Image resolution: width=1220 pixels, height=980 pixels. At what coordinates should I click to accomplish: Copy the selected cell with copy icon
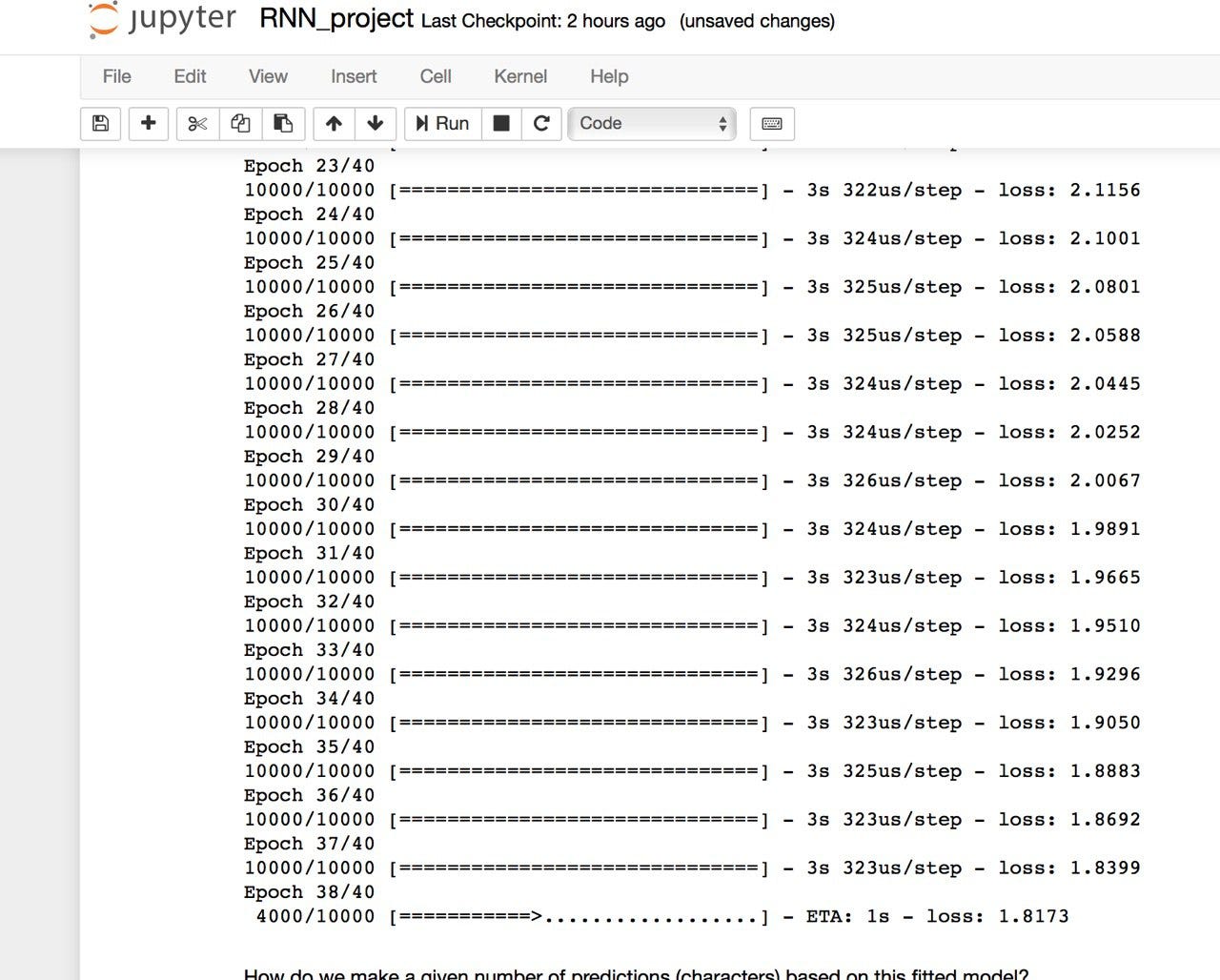pyautogui.click(x=239, y=124)
